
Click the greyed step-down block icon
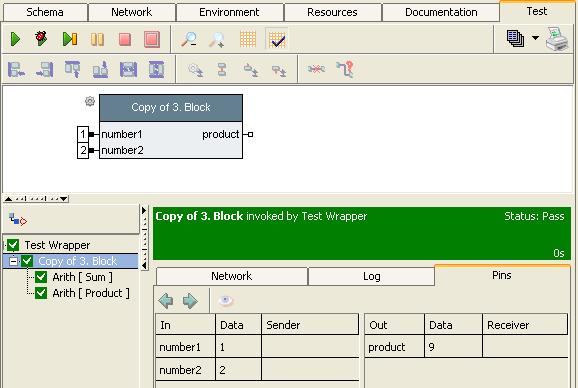[x=279, y=70]
